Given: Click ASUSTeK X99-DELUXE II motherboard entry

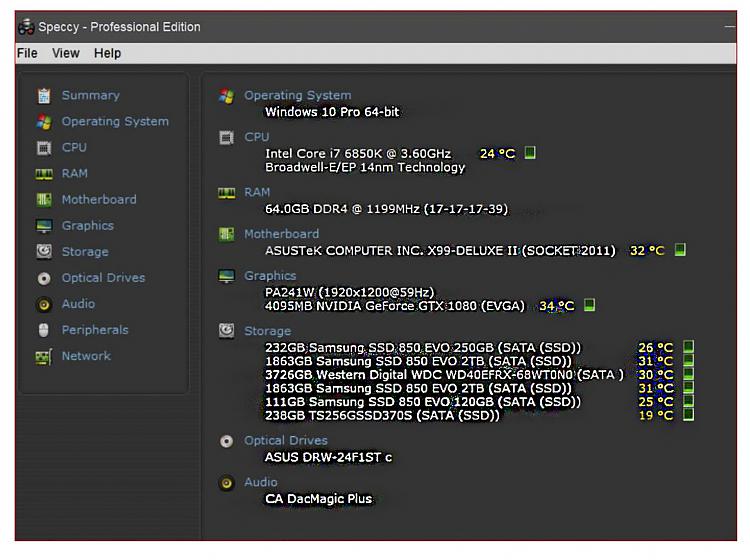Looking at the screenshot, I should coord(440,251).
